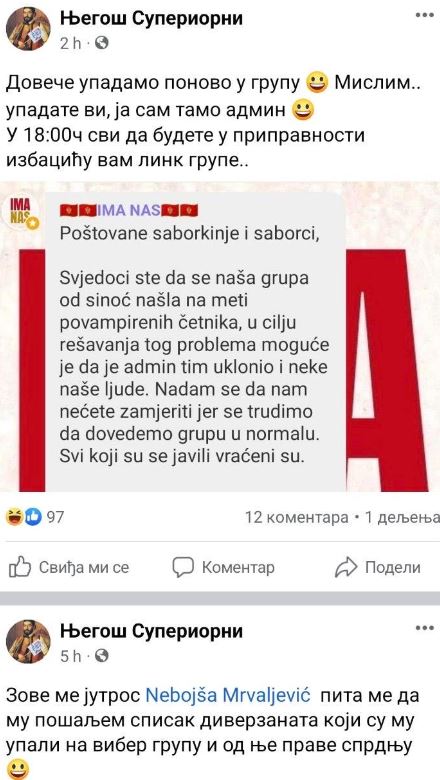The image size is (440, 780).
Task: Click the IMA NAS group avatar
Action: click(23, 214)
